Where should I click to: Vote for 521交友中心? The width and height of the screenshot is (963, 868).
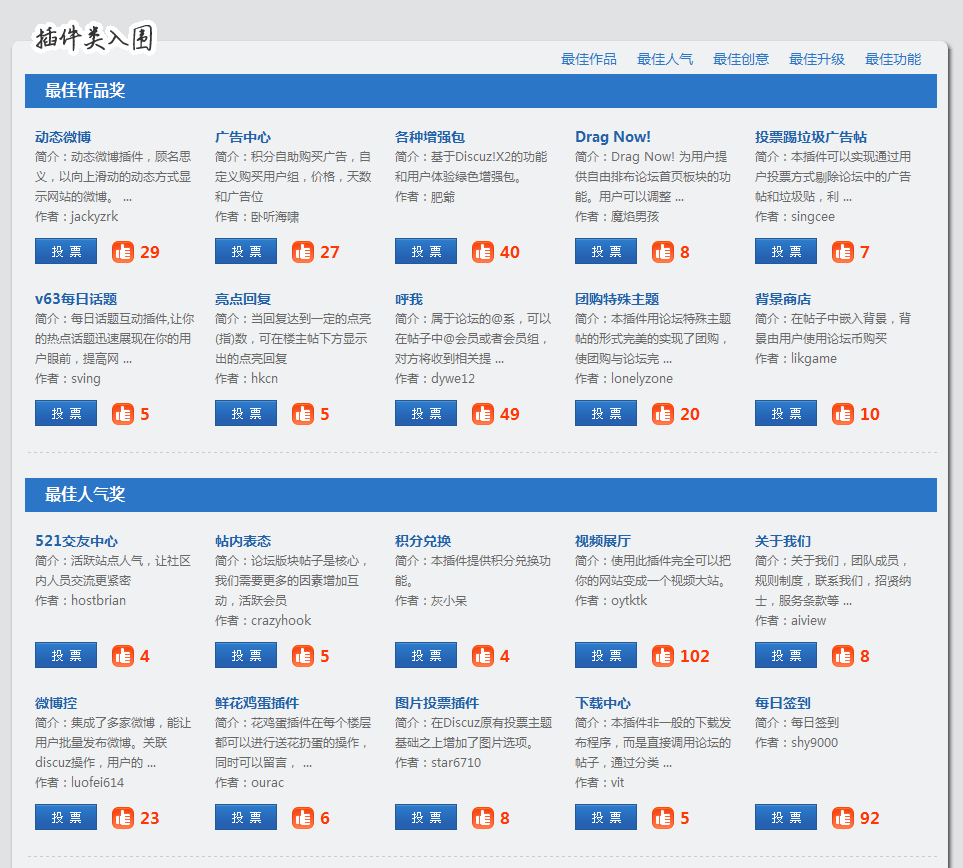(66, 655)
